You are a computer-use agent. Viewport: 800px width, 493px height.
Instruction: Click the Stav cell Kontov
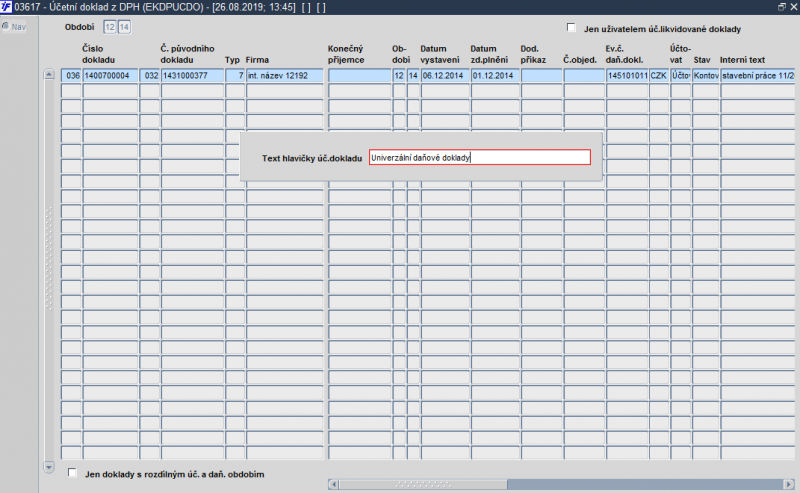coord(706,76)
